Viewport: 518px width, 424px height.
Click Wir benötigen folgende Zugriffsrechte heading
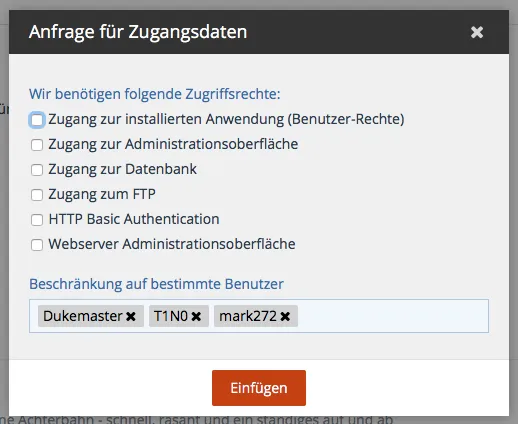pyautogui.click(x=155, y=94)
